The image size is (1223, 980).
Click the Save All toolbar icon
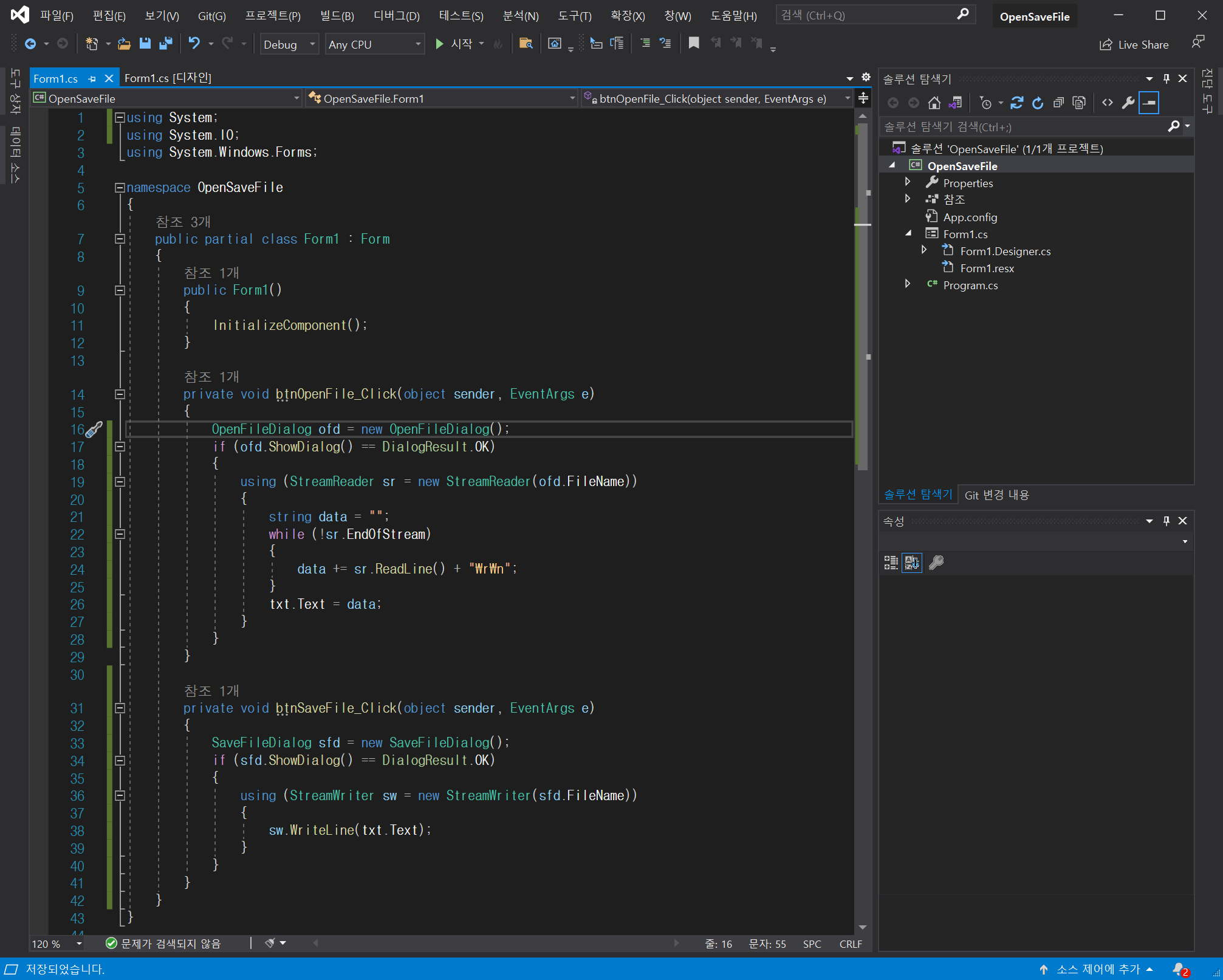[165, 44]
